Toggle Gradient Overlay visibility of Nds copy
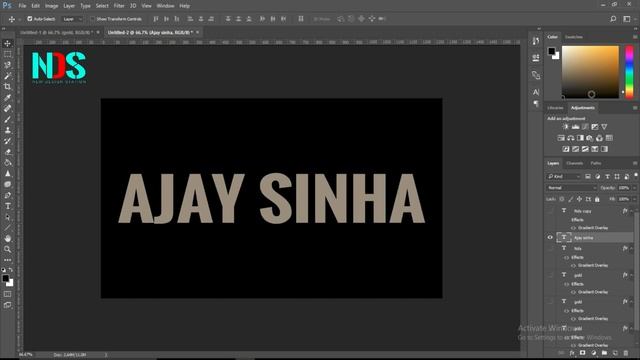The image size is (640, 360). [573, 228]
